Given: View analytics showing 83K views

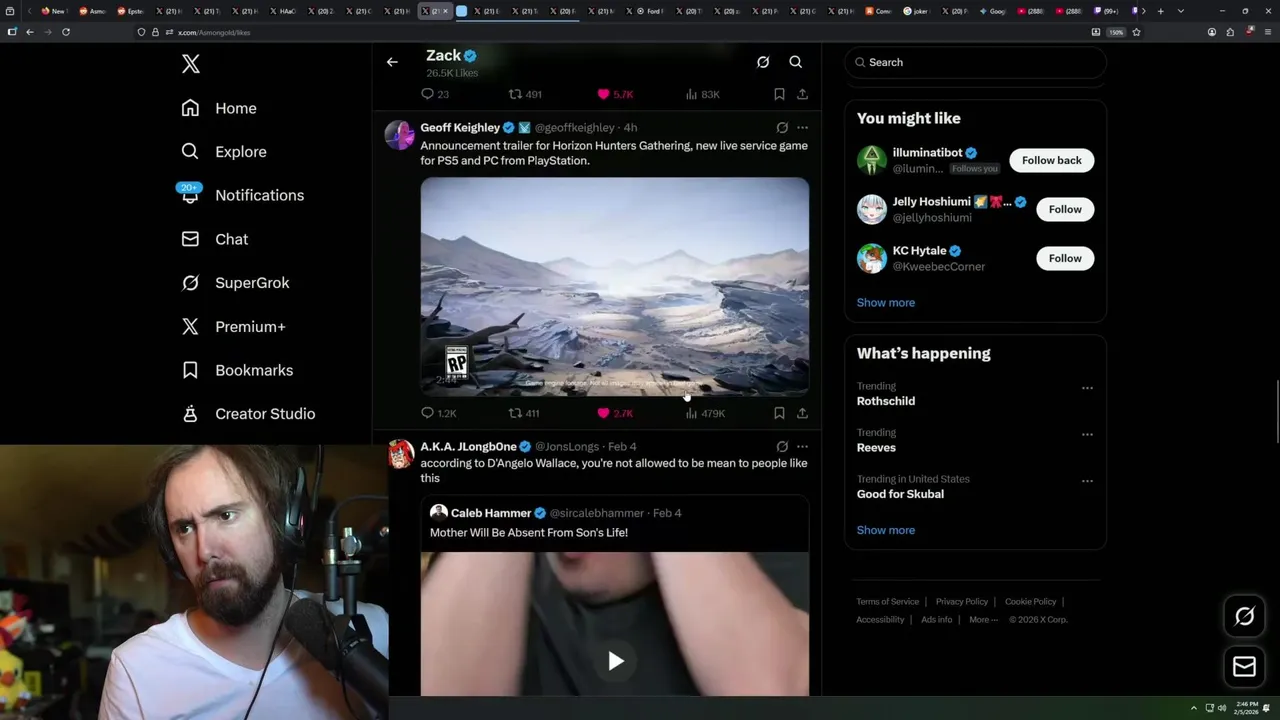Looking at the screenshot, I should point(703,94).
